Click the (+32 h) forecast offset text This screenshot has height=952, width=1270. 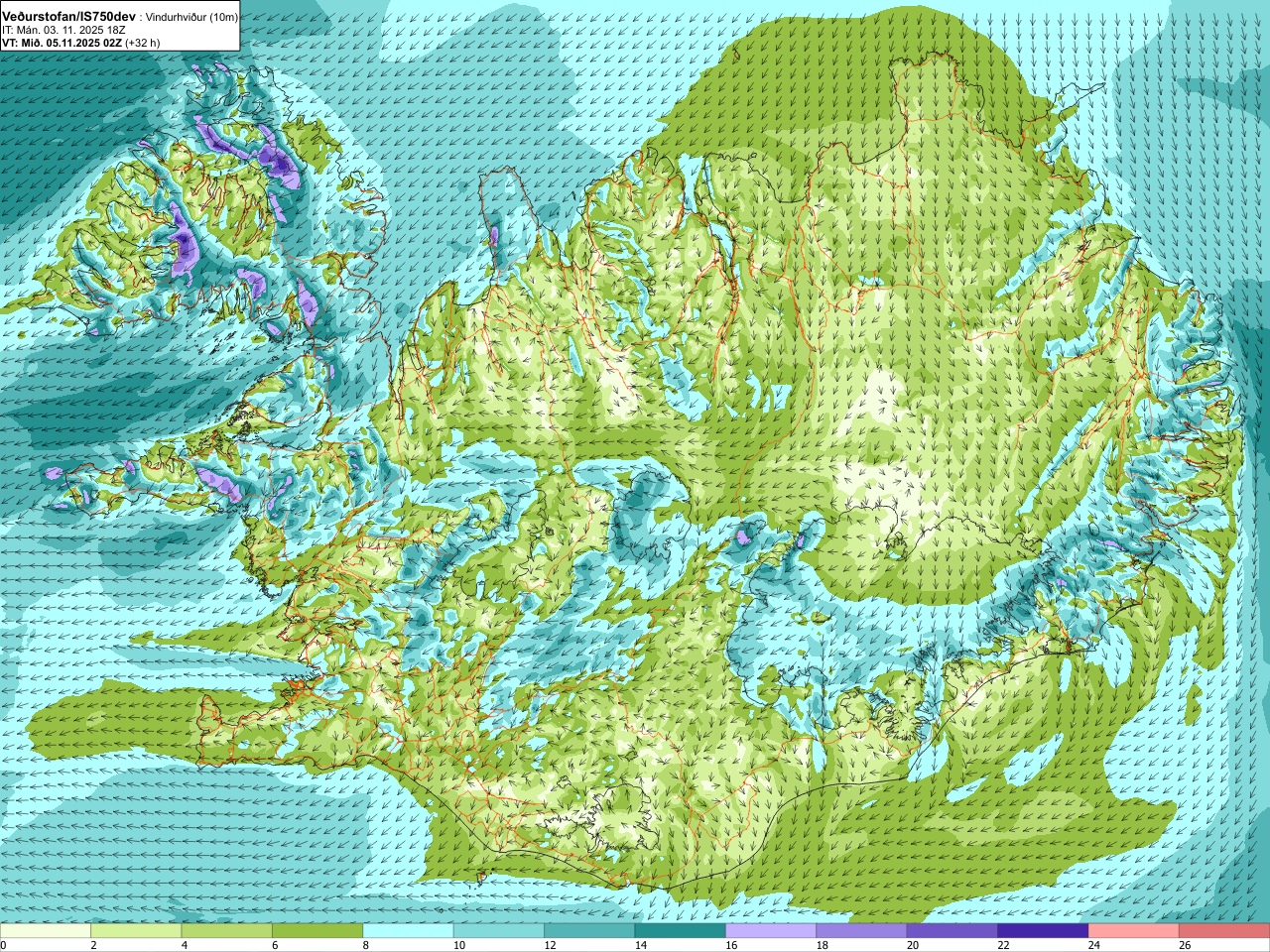tap(143, 43)
